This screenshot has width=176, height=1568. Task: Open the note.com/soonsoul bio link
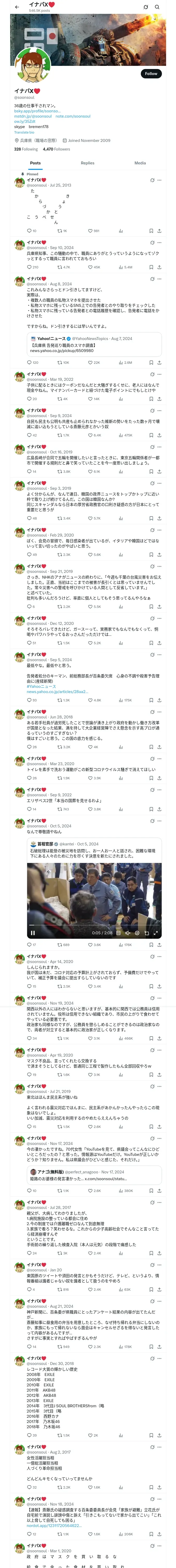pyautogui.click(x=73, y=116)
